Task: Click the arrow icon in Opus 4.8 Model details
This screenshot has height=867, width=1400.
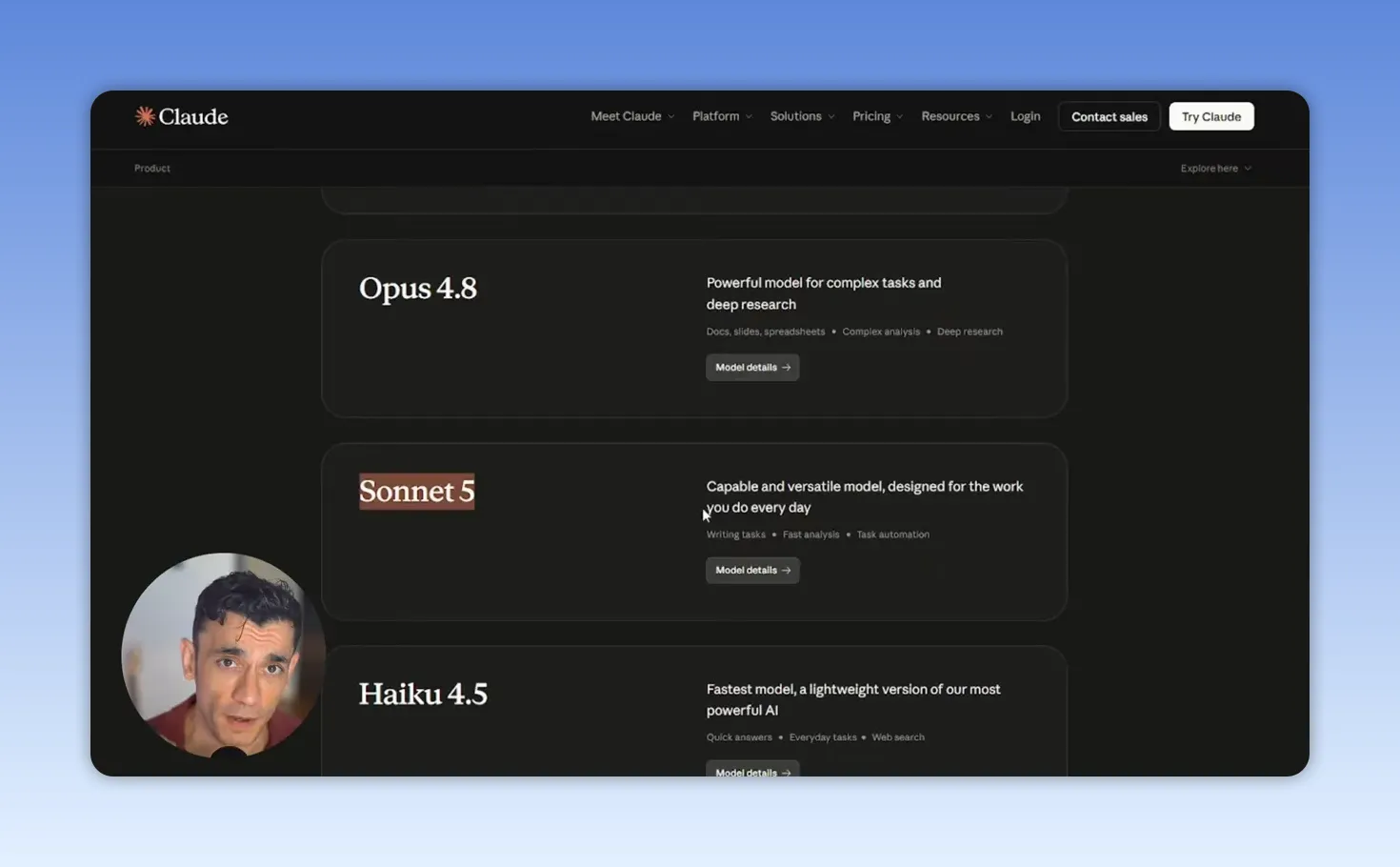Action: pos(786,367)
